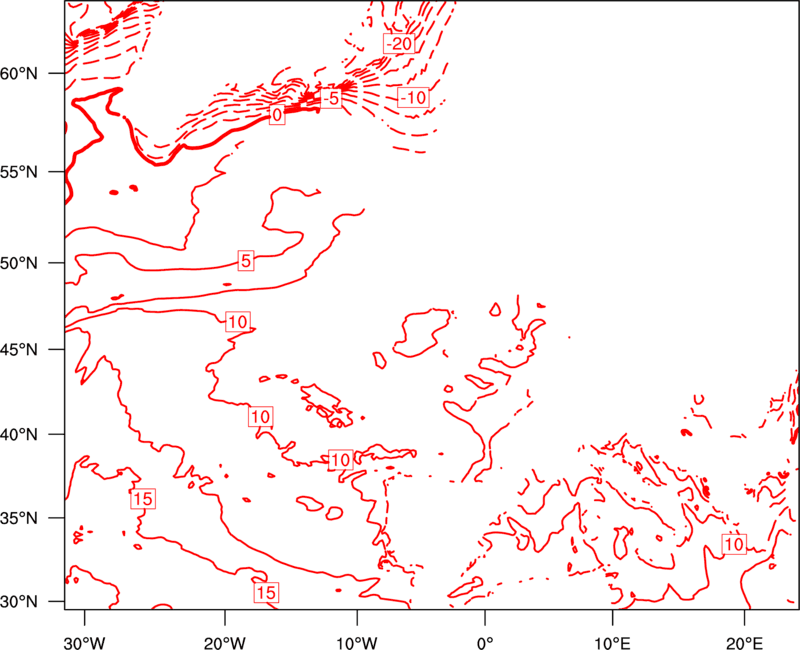
Task: Click the 30°W longitude axis label
Action: tap(85, 643)
